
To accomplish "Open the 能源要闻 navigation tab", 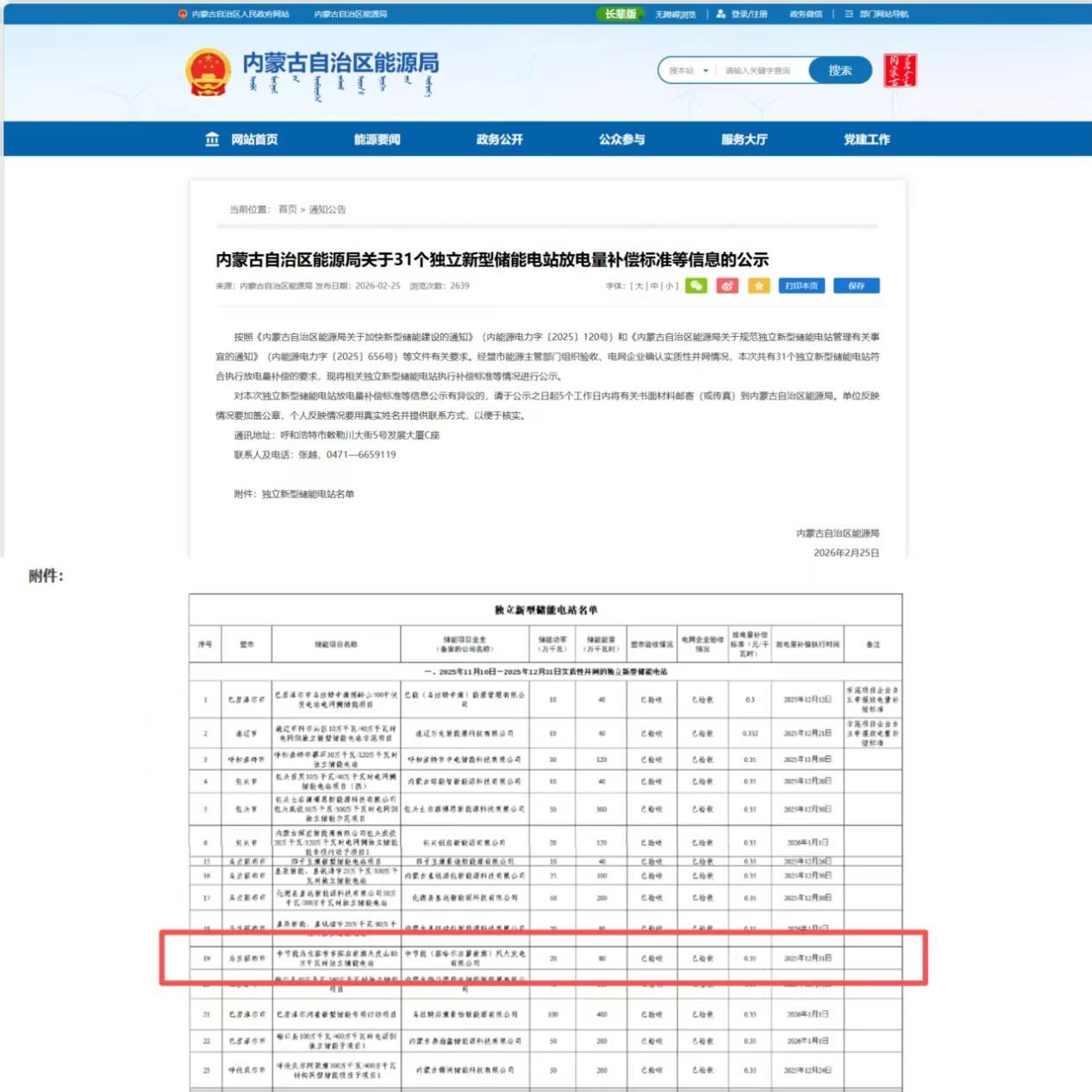I will 377,140.
